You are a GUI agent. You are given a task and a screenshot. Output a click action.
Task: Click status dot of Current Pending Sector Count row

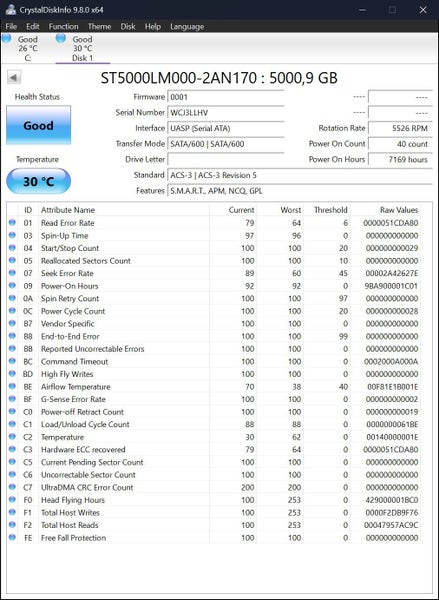point(12,461)
